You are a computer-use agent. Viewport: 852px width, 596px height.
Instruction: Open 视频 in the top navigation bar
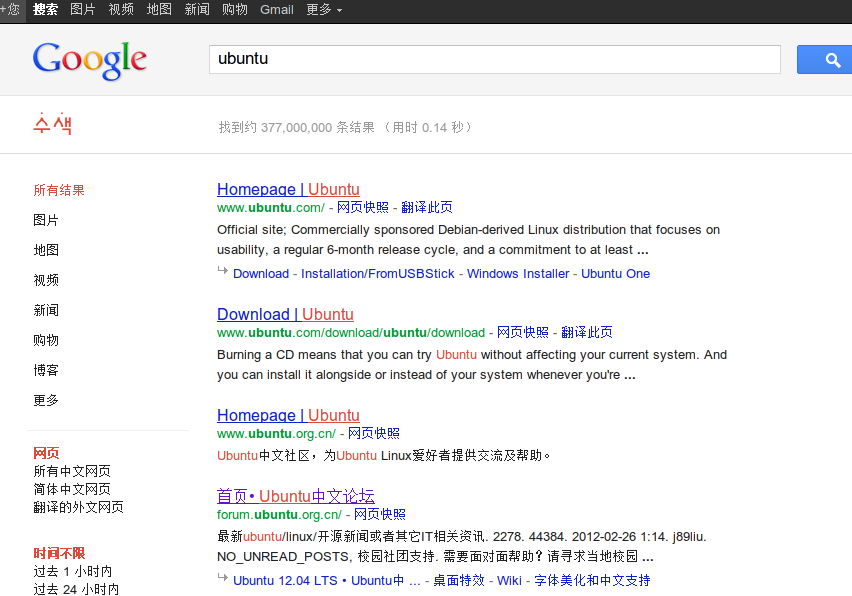point(121,10)
